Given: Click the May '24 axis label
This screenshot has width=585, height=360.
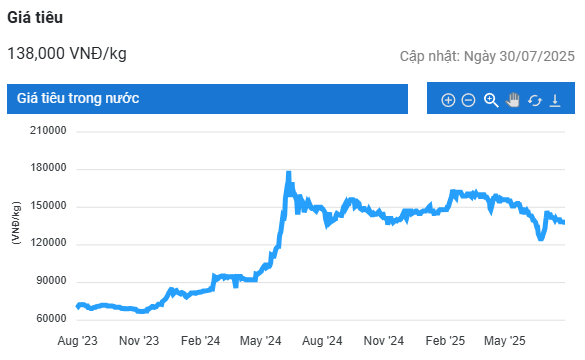Looking at the screenshot, I should [260, 341].
